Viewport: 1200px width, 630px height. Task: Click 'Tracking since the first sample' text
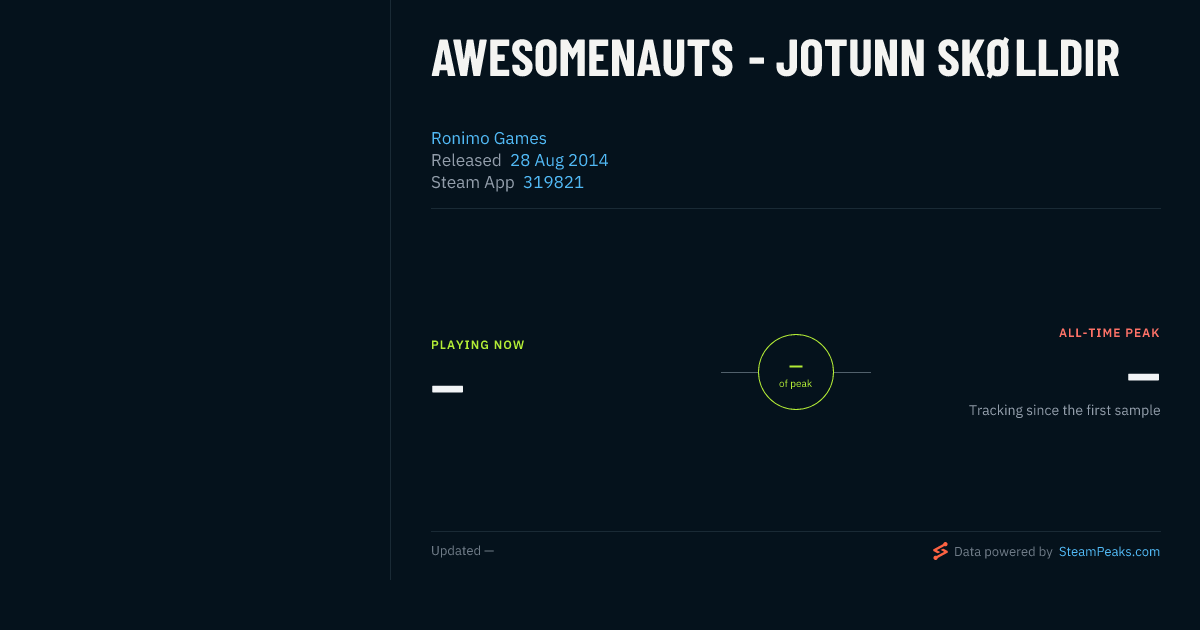click(x=1064, y=410)
